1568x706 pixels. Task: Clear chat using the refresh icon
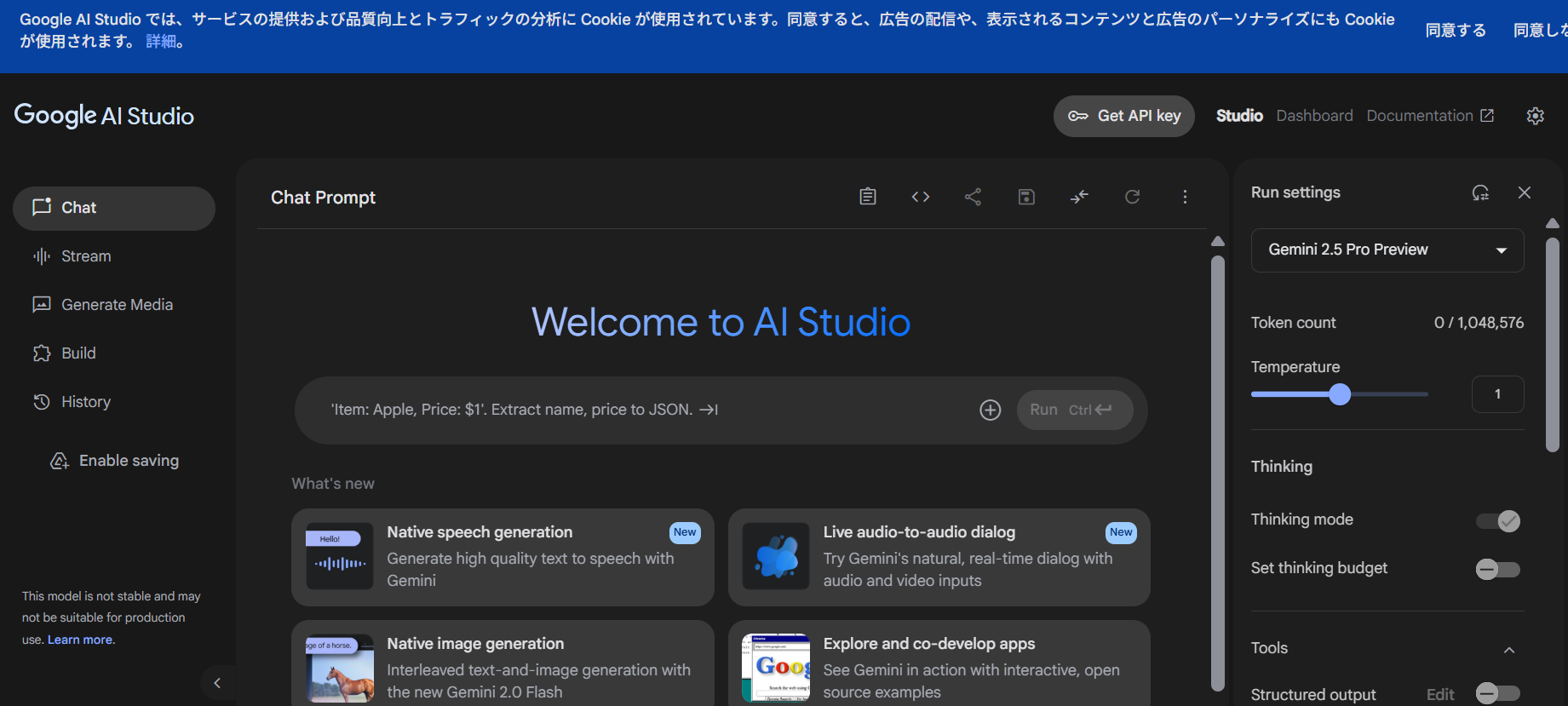[1132, 197]
